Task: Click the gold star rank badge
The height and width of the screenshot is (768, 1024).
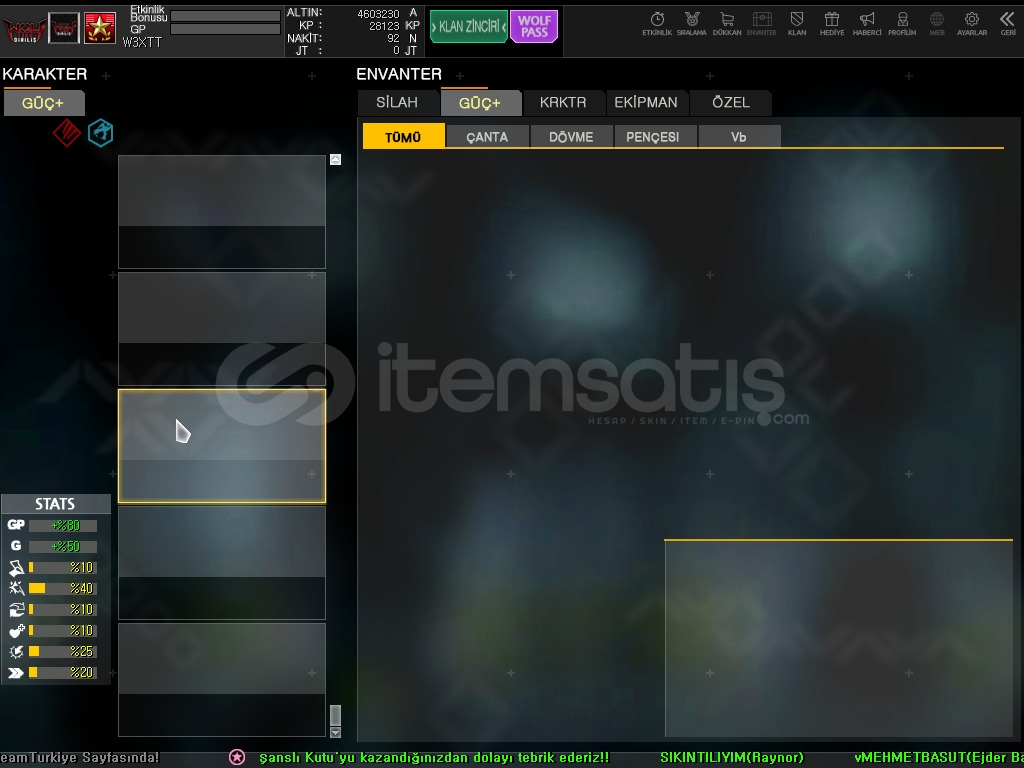Action: tap(100, 28)
